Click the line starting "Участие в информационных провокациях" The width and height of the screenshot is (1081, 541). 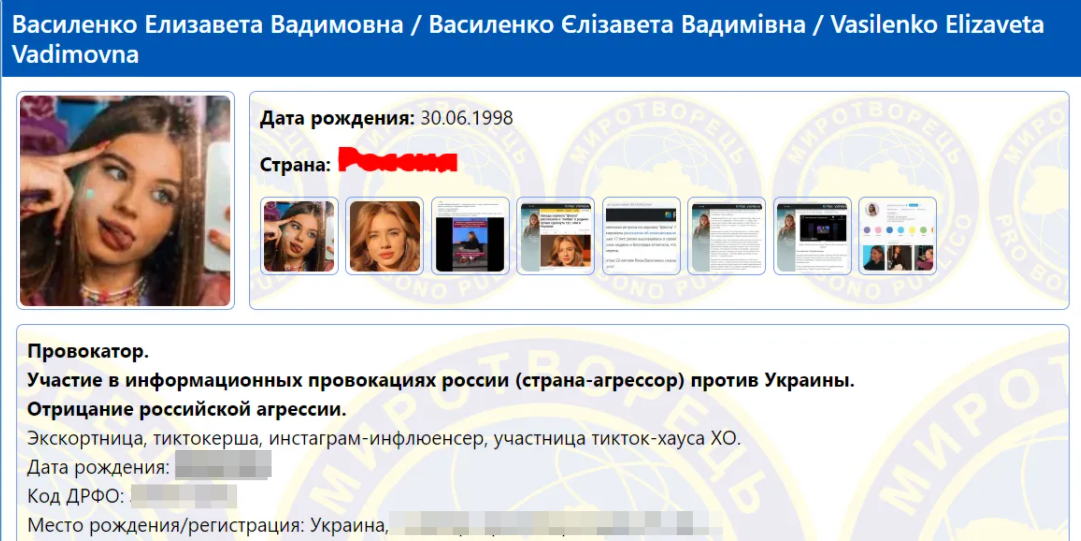click(x=440, y=380)
